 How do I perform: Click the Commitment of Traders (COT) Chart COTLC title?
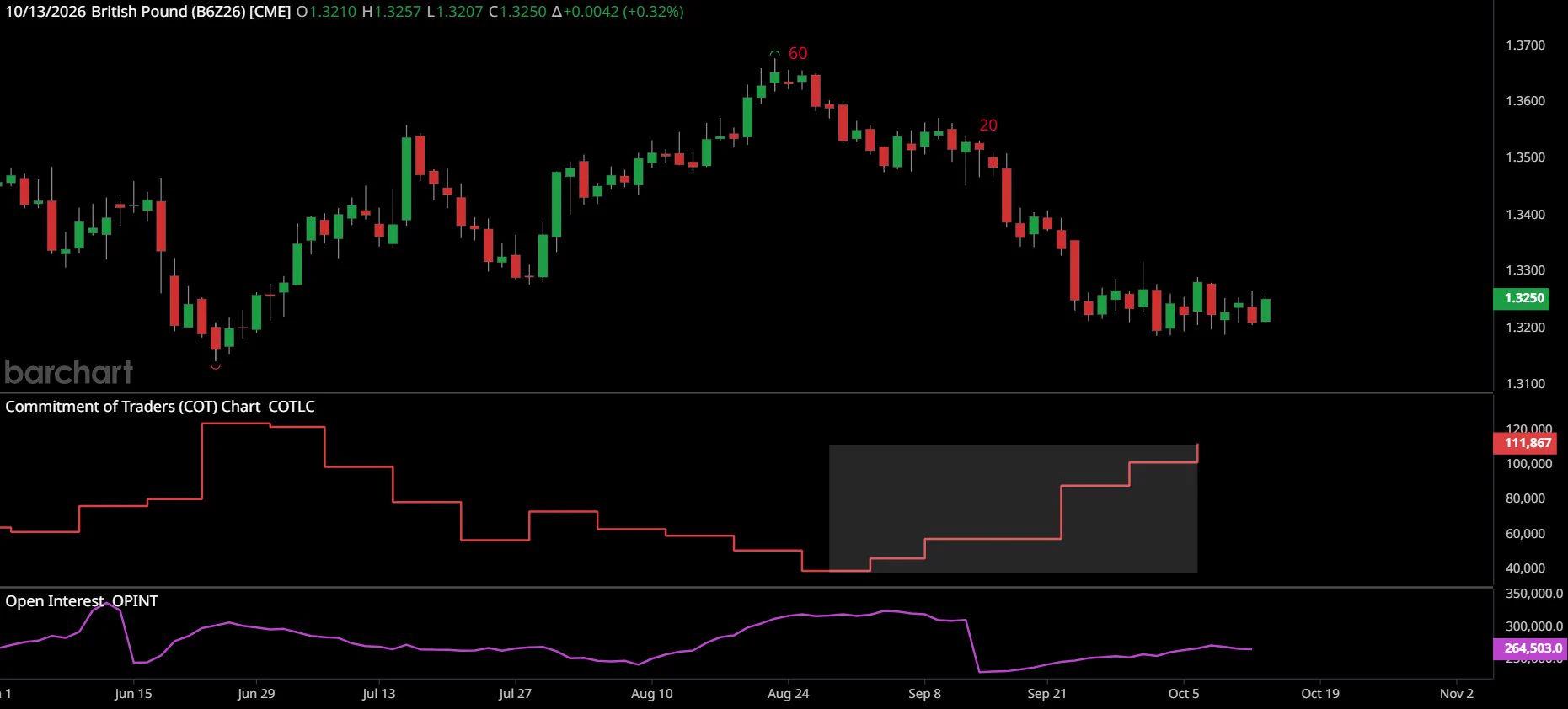[x=160, y=407]
